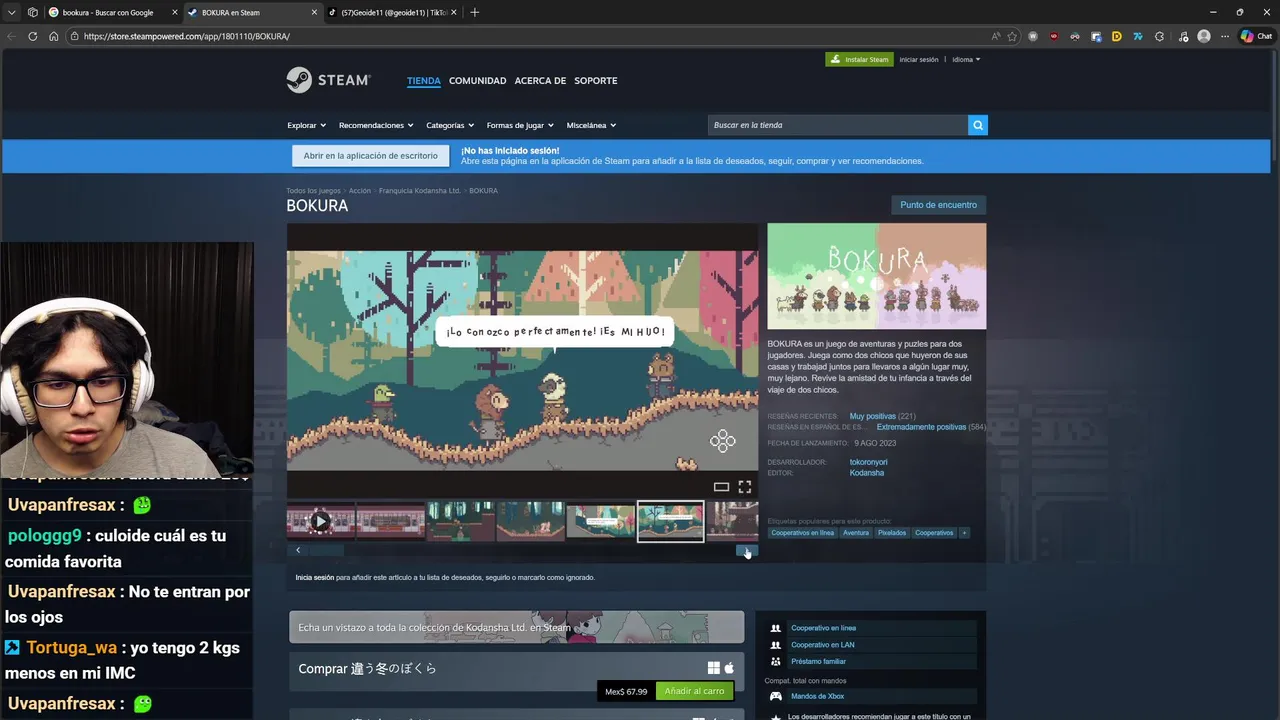Close the TikTok Geoide11 tab
Screen dimensions: 1280x720
click(454, 12)
